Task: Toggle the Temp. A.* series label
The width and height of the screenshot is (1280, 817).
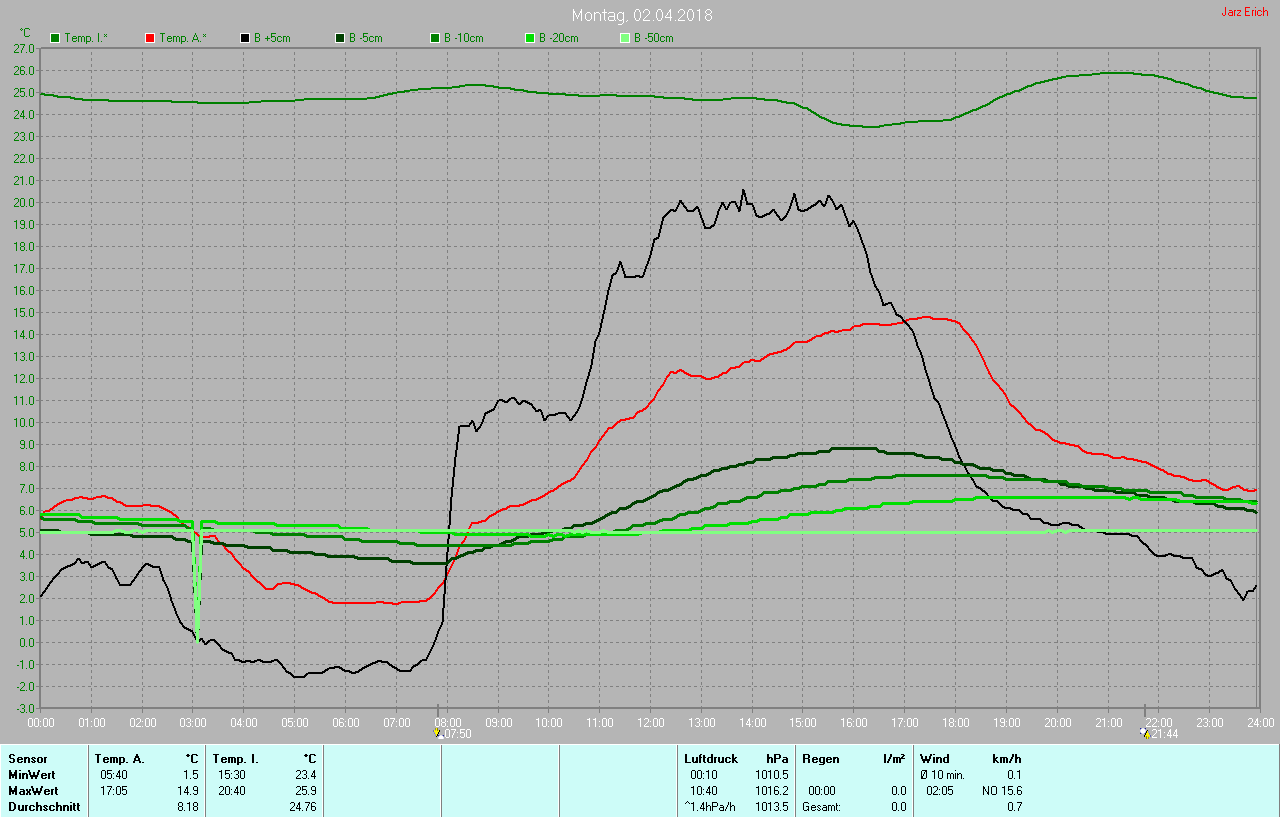Action: point(184,38)
